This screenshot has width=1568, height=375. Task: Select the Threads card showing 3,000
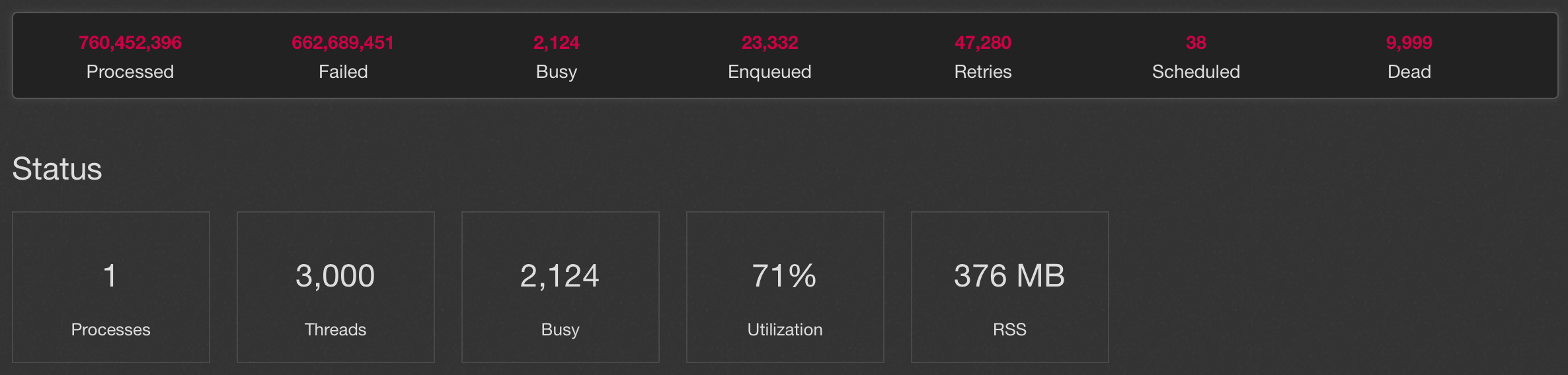336,287
